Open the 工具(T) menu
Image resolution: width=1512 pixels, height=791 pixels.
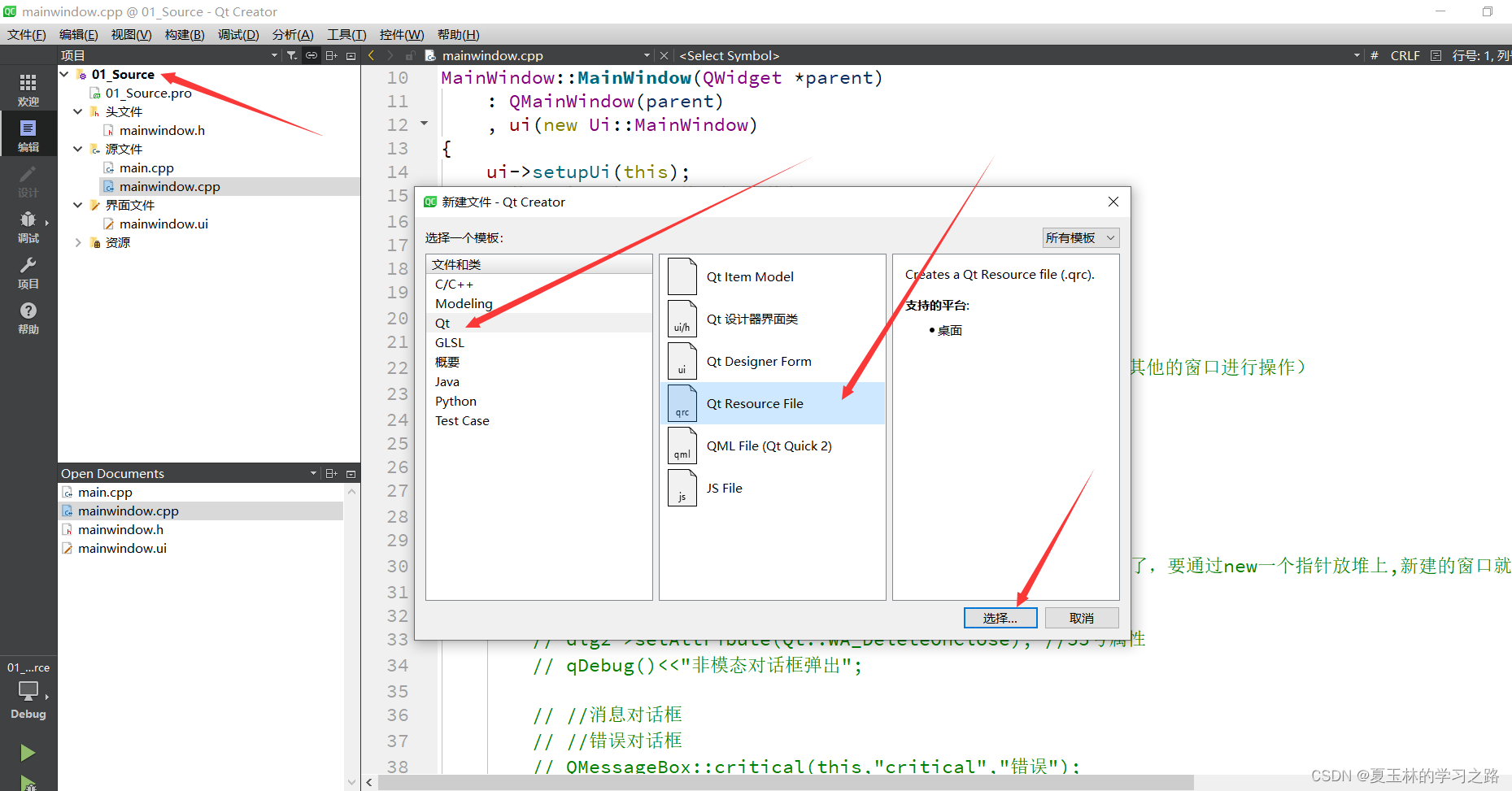(x=346, y=34)
